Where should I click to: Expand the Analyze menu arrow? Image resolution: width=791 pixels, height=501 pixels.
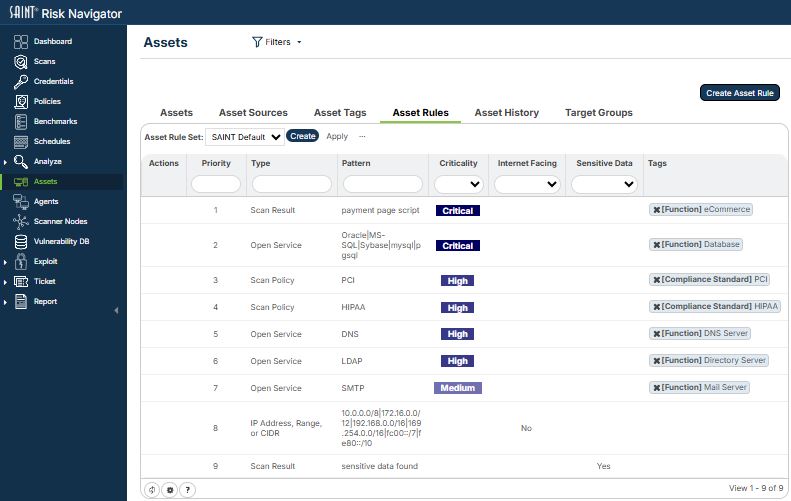pos(5,162)
